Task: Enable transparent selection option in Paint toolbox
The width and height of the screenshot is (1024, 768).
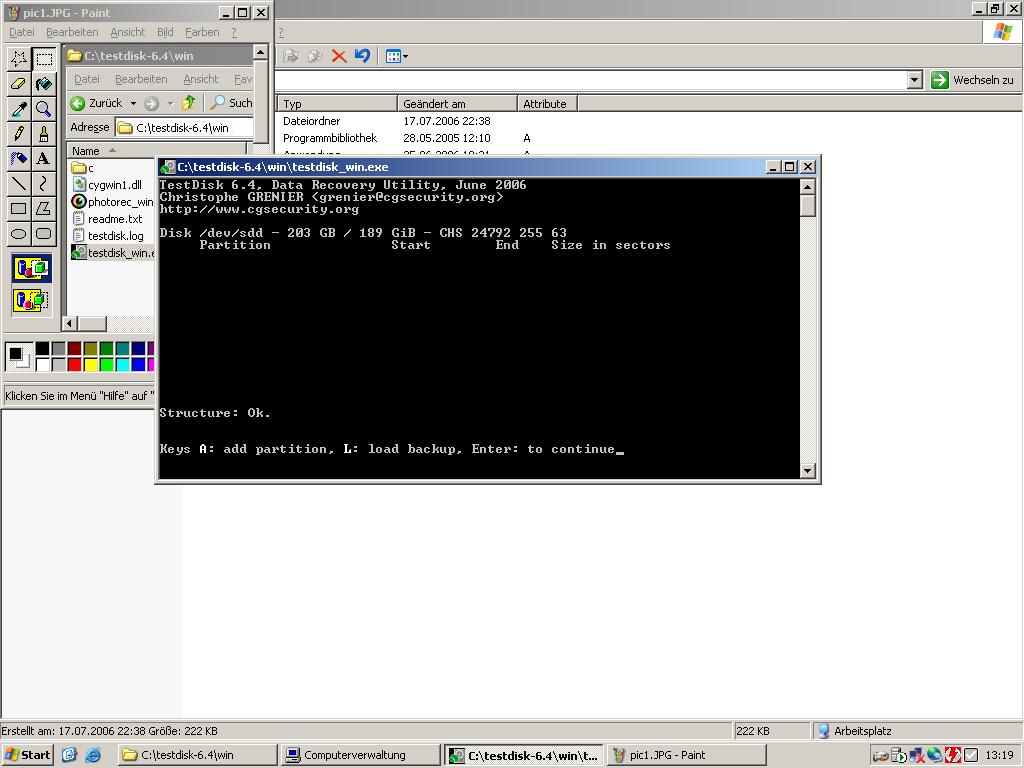Action: click(31, 300)
